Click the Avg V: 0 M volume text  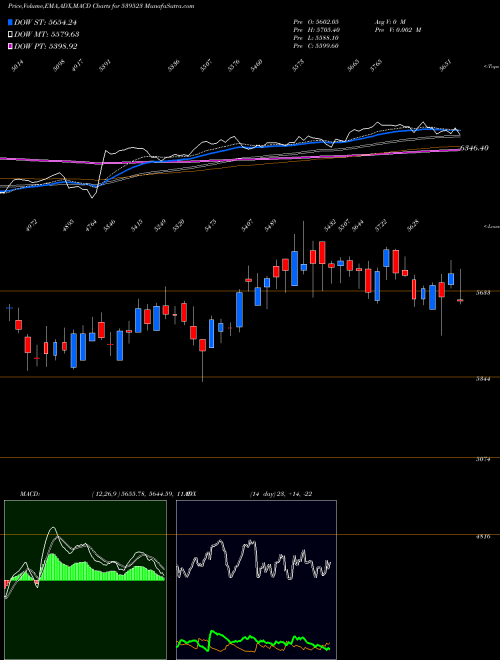389,21
